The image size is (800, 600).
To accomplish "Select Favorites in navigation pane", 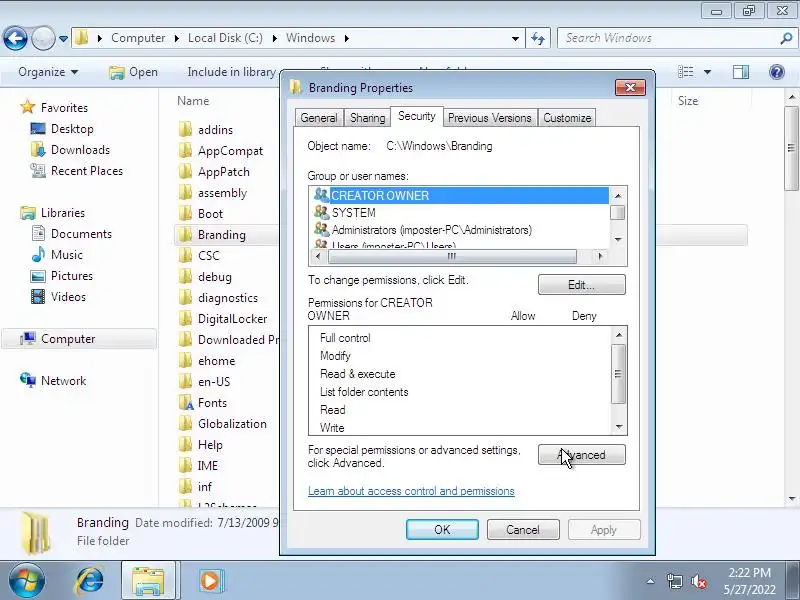I will pyautogui.click(x=54, y=108).
